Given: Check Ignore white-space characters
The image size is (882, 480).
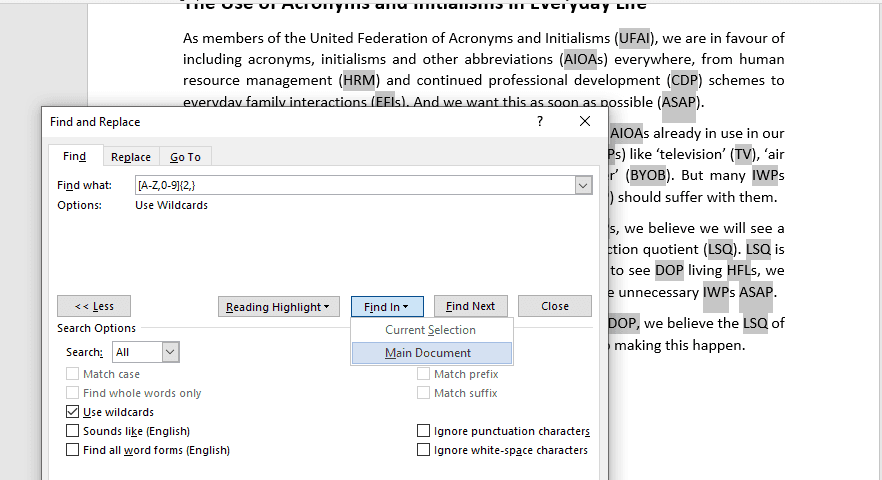Looking at the screenshot, I should [x=423, y=450].
